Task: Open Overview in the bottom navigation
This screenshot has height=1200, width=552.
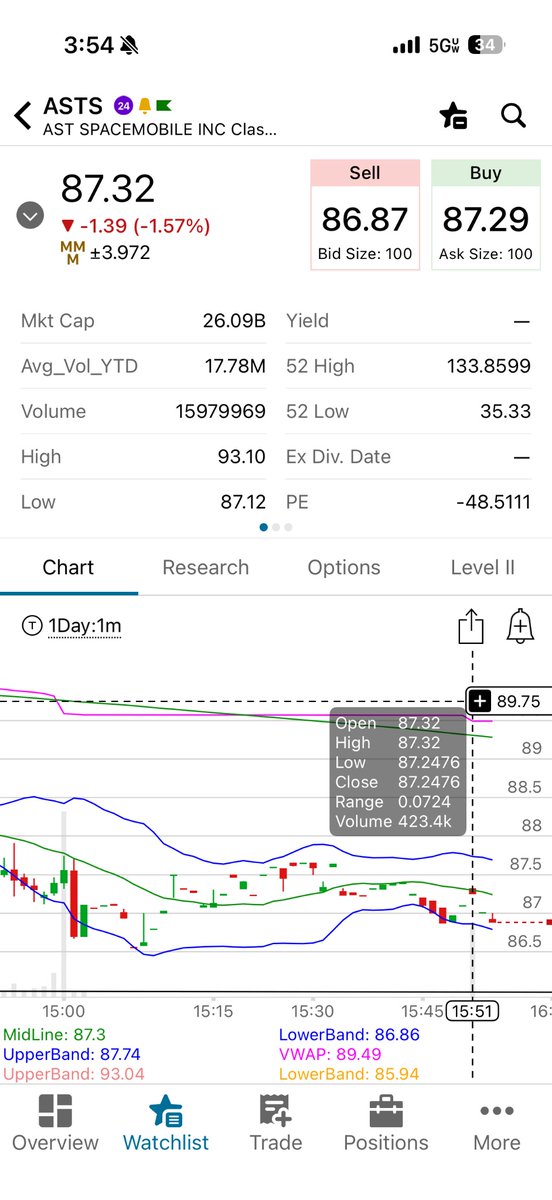Action: 55,1124
